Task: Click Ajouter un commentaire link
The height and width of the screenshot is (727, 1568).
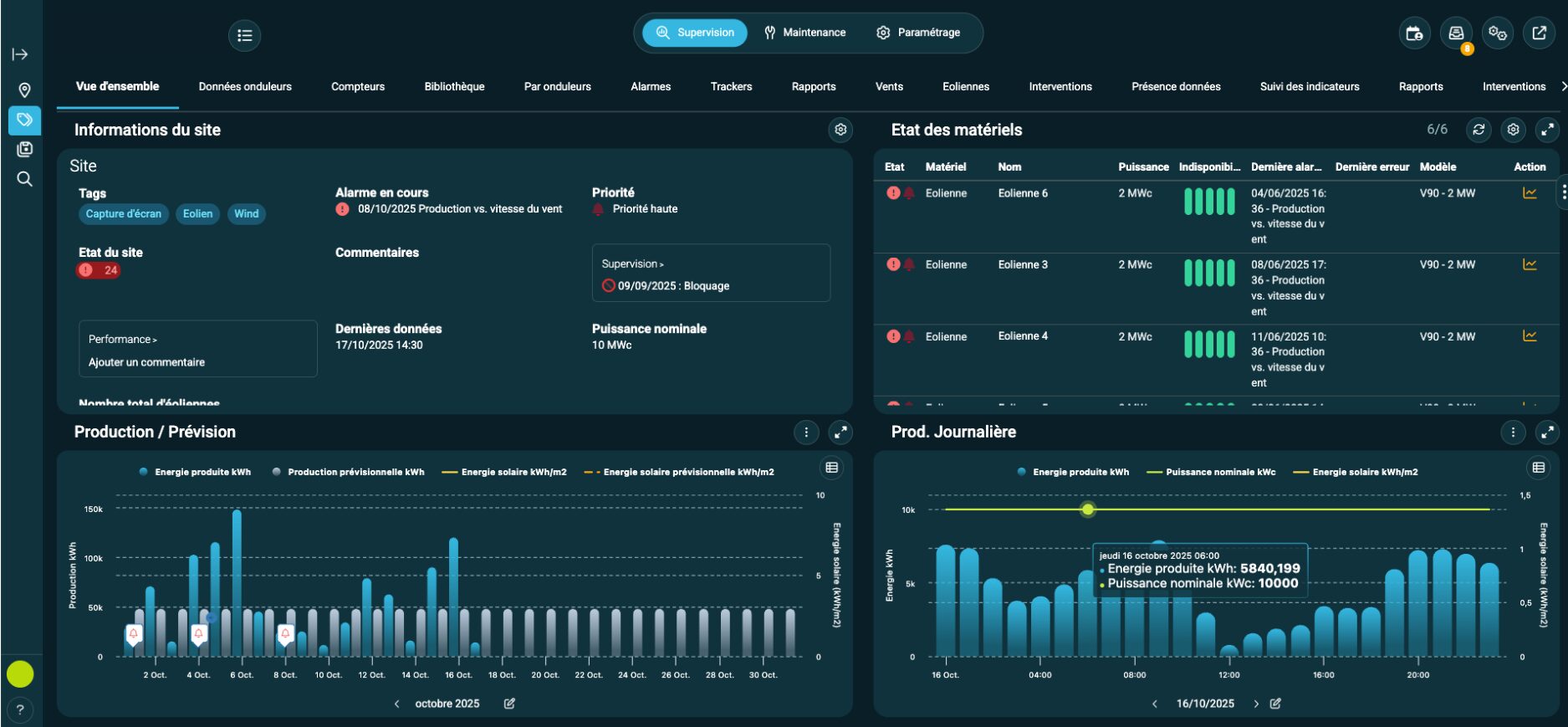Action: coord(146,362)
